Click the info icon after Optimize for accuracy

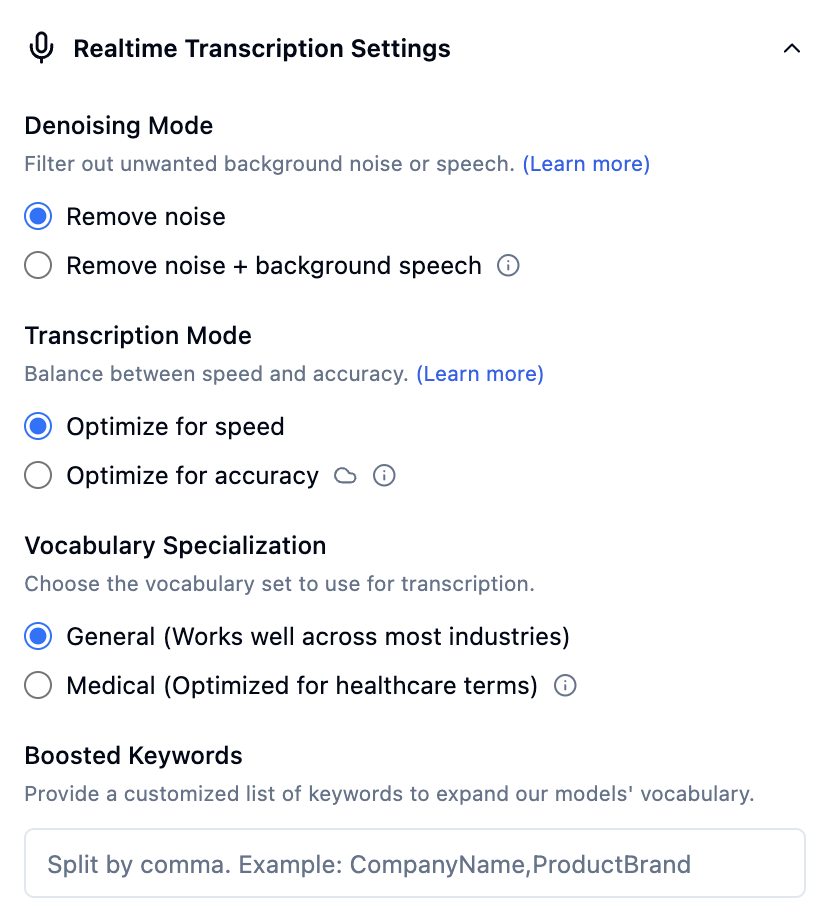[x=384, y=475]
